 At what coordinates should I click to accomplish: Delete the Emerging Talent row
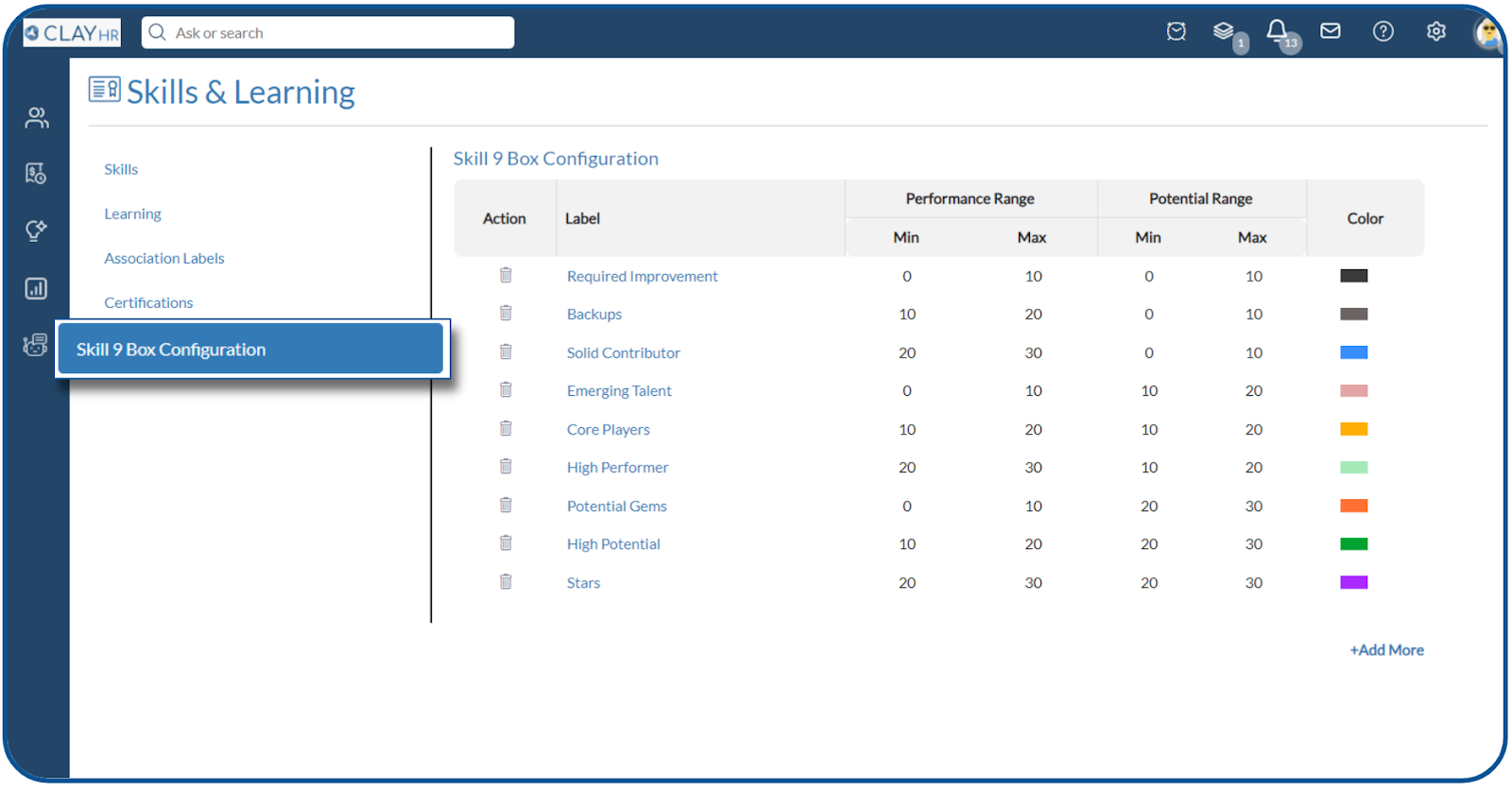[x=506, y=389]
